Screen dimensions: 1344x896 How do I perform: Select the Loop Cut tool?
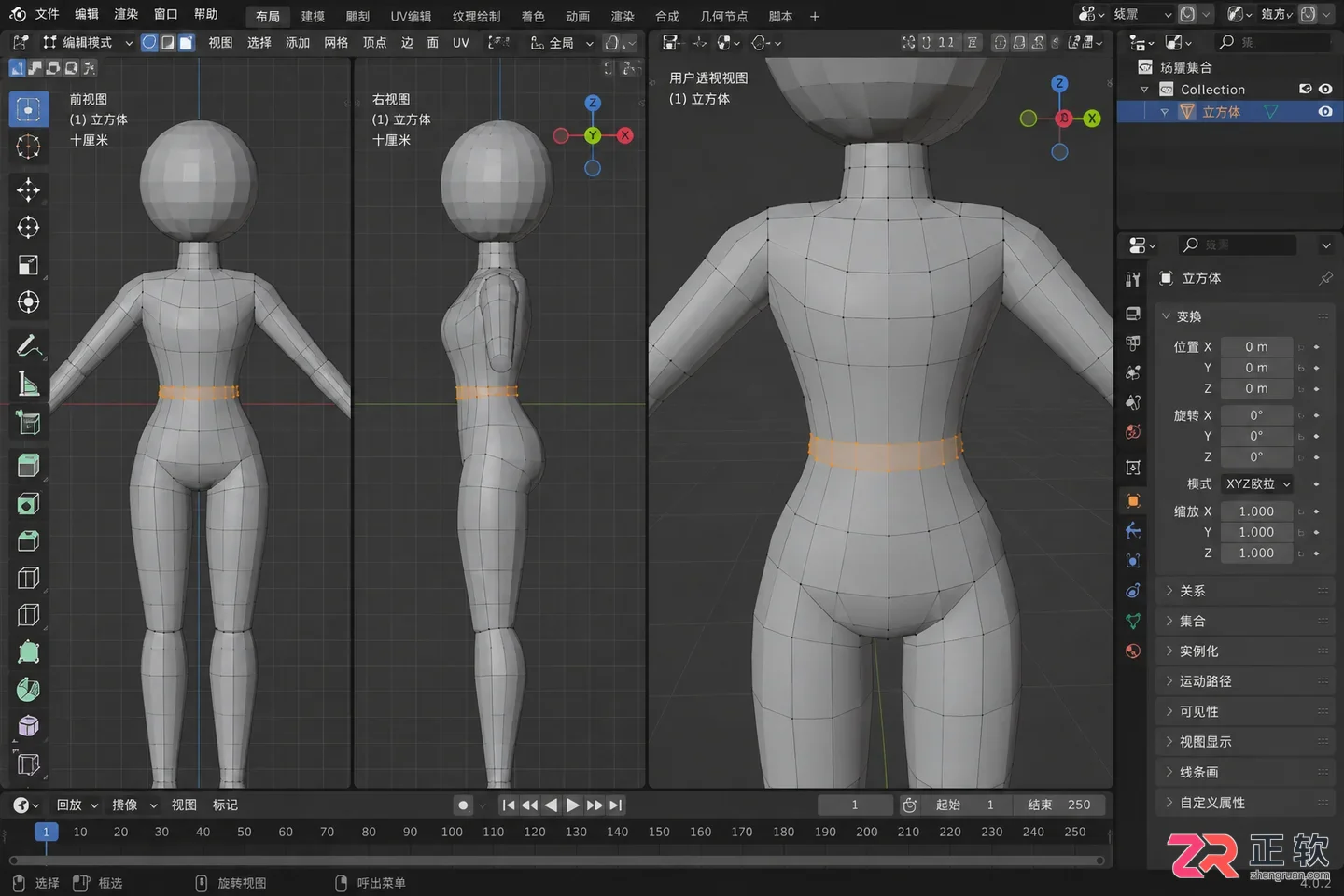(x=28, y=578)
